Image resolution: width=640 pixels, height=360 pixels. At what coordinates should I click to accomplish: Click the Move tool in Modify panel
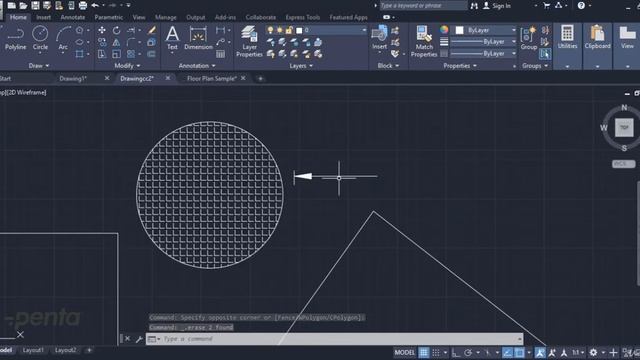(102, 30)
